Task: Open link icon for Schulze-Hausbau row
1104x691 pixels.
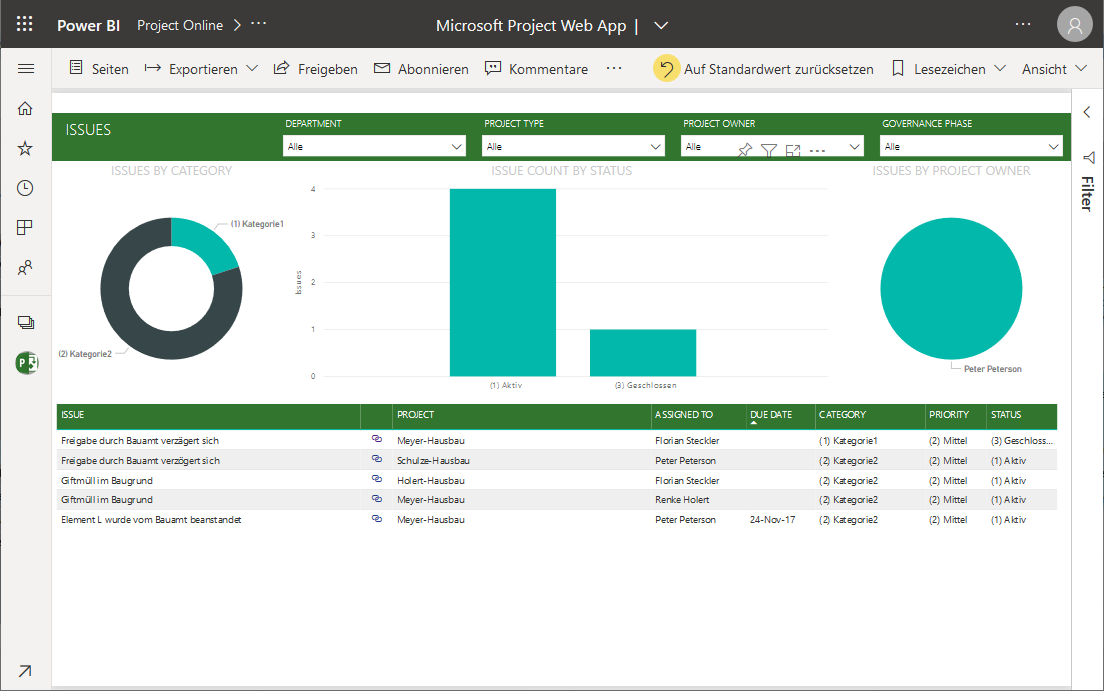Action: pos(377,459)
